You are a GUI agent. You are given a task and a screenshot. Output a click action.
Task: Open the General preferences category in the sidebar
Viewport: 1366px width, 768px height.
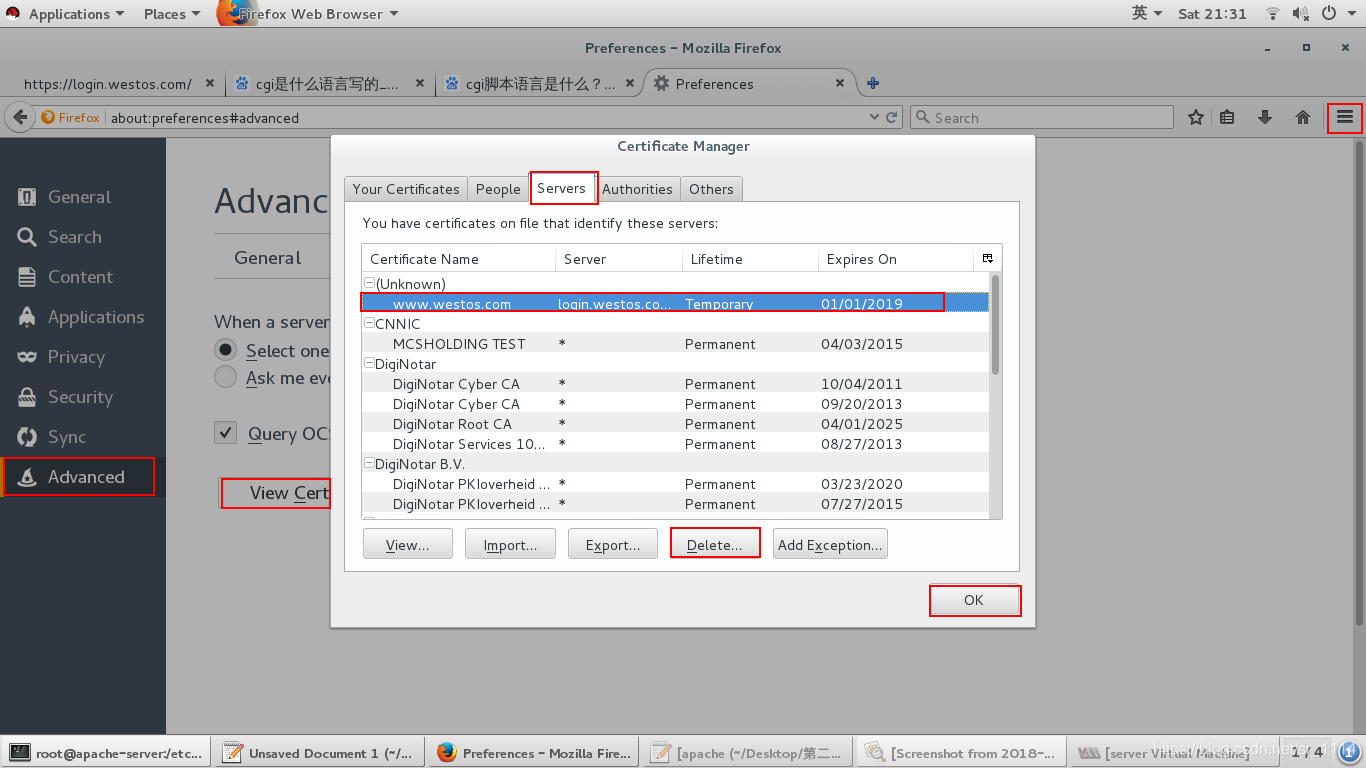(82, 197)
